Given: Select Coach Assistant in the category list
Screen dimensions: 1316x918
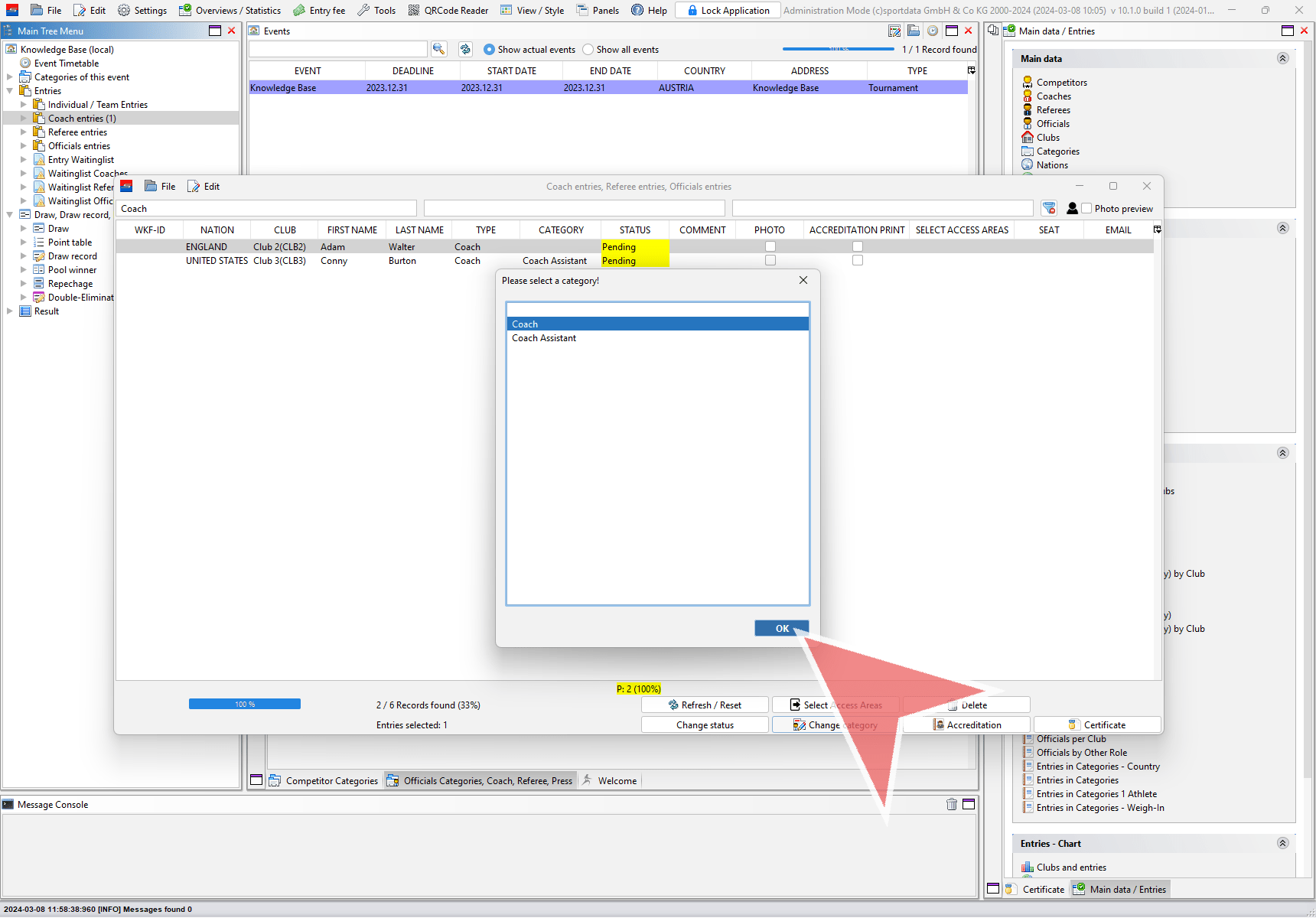Looking at the screenshot, I should (544, 338).
